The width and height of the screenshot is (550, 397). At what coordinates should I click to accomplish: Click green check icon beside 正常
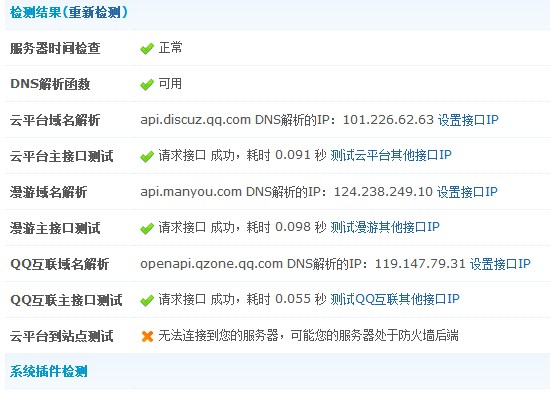pyautogui.click(x=147, y=48)
